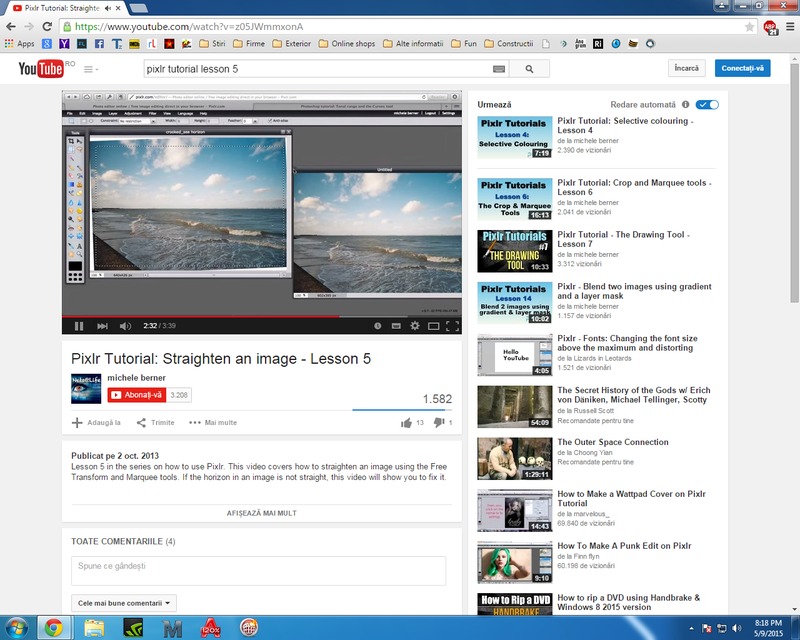Open How To Make A Punk Edit thumbnail

click(515, 562)
